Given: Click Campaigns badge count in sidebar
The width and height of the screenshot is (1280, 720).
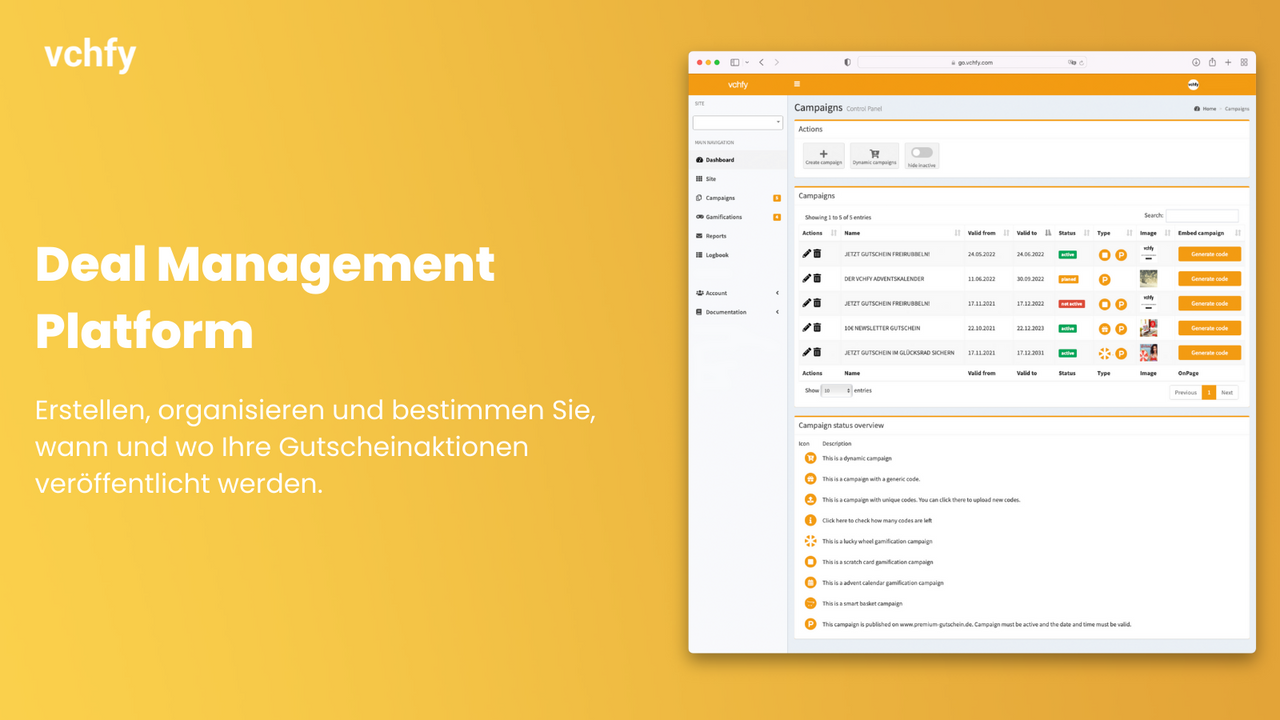Looking at the screenshot, I should [x=777, y=198].
